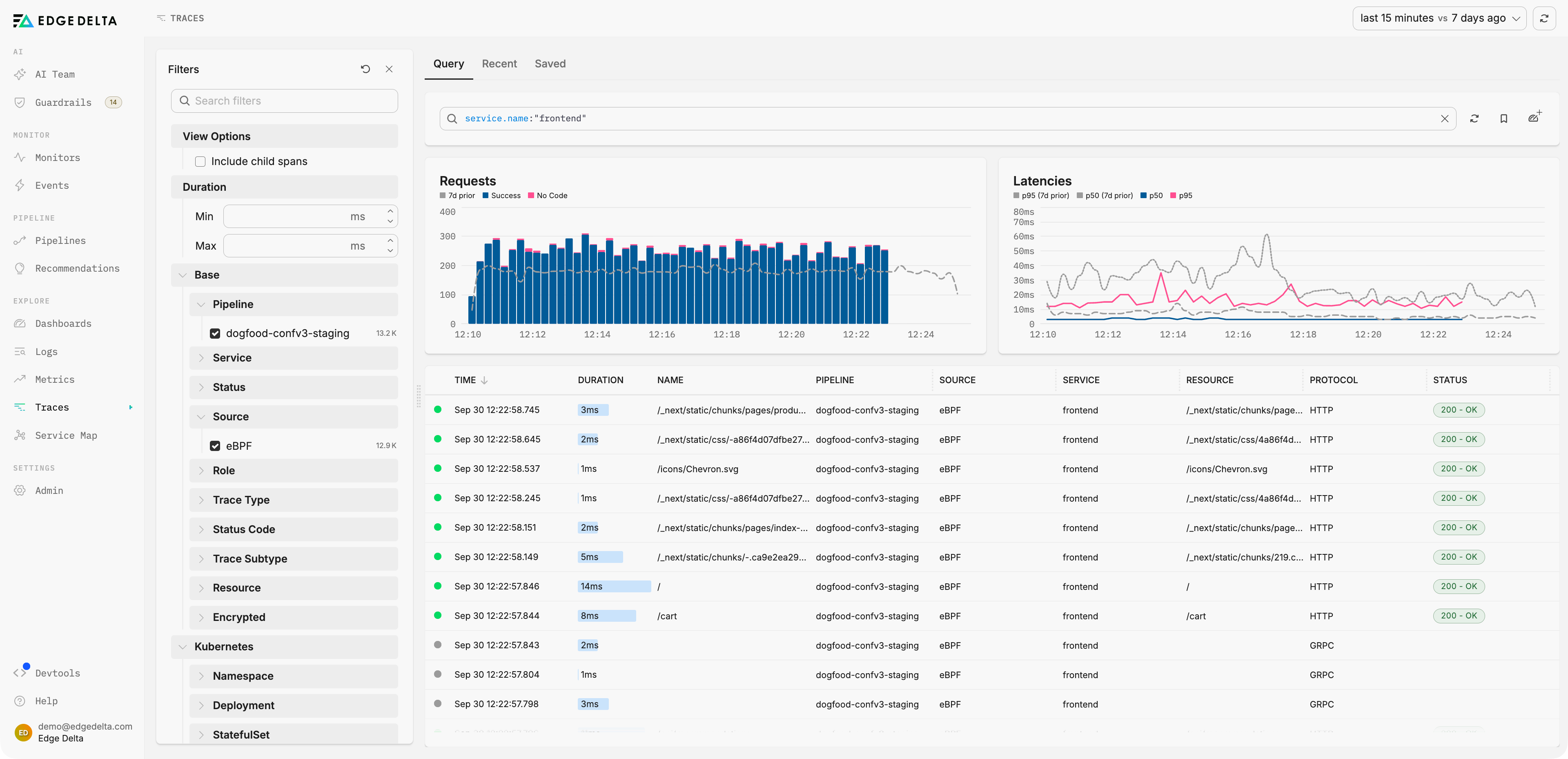
Task: Click DURATION column header
Action: coord(600,380)
